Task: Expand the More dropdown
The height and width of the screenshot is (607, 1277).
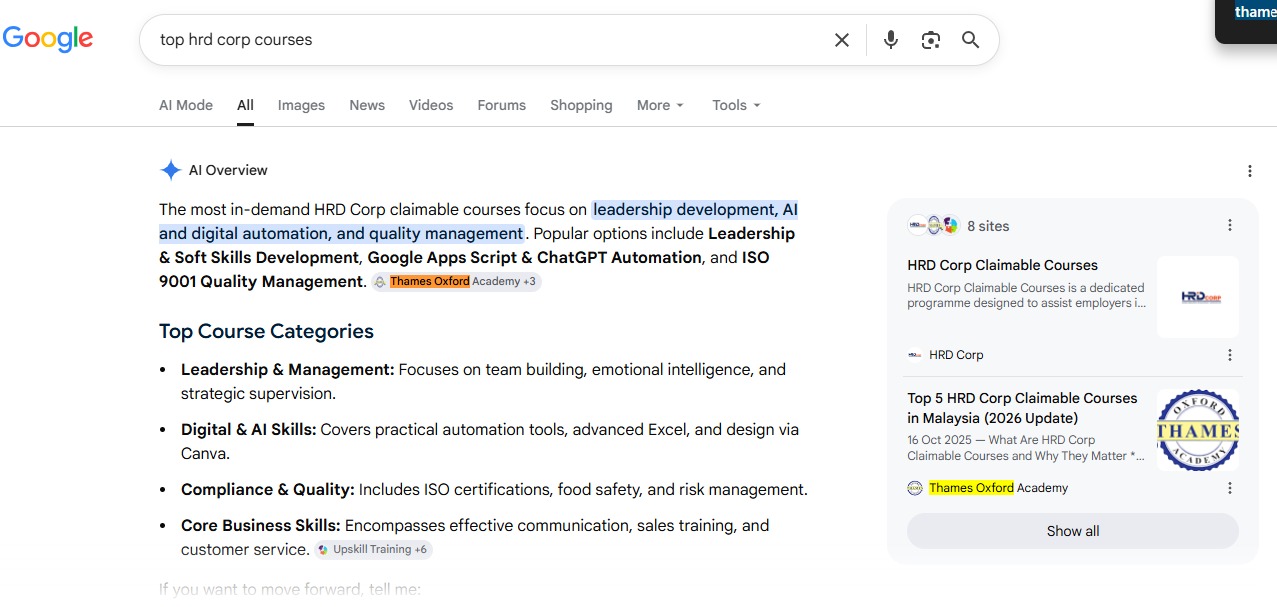Action: point(660,105)
